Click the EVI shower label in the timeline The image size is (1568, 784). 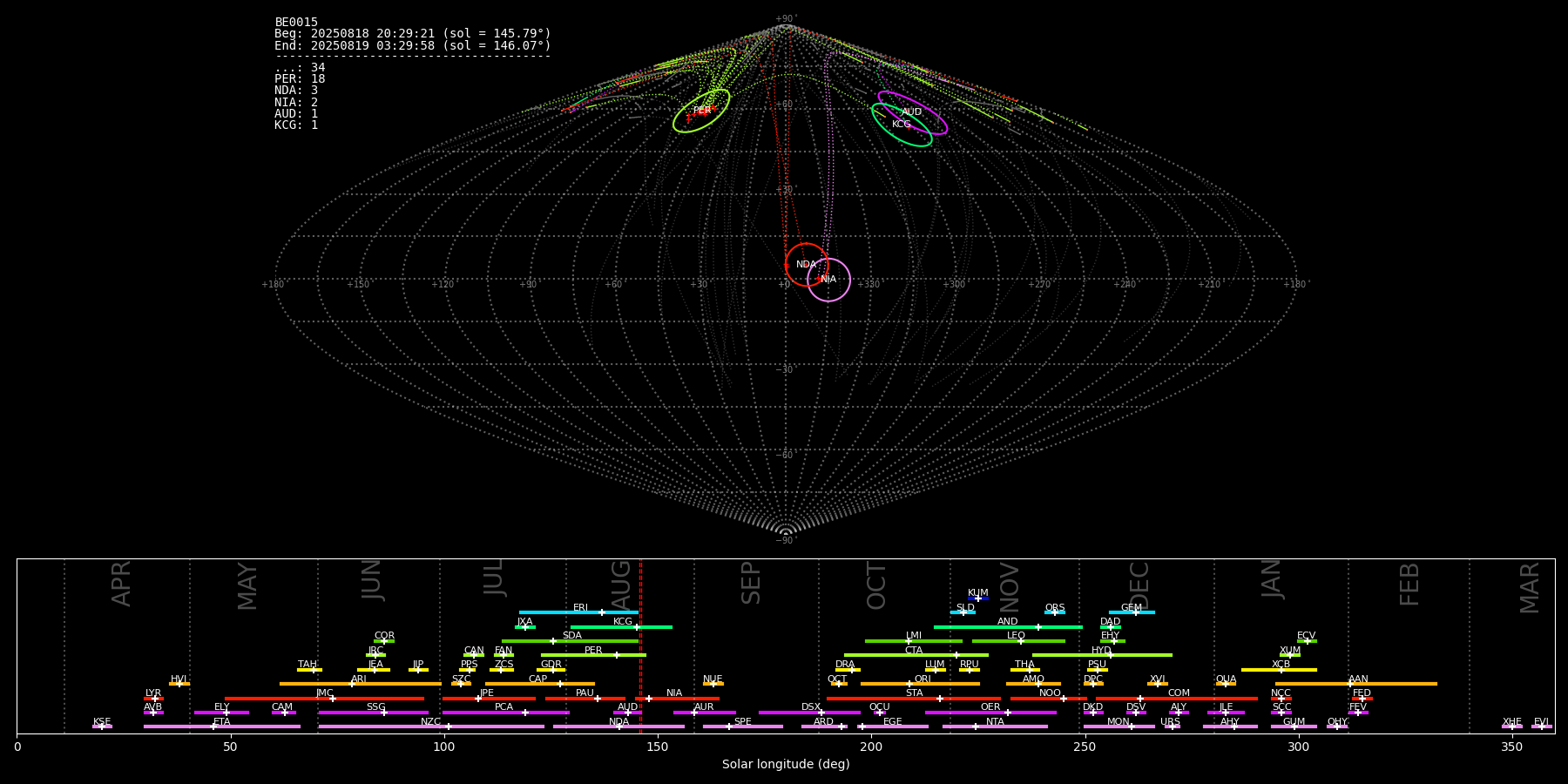[1542, 722]
